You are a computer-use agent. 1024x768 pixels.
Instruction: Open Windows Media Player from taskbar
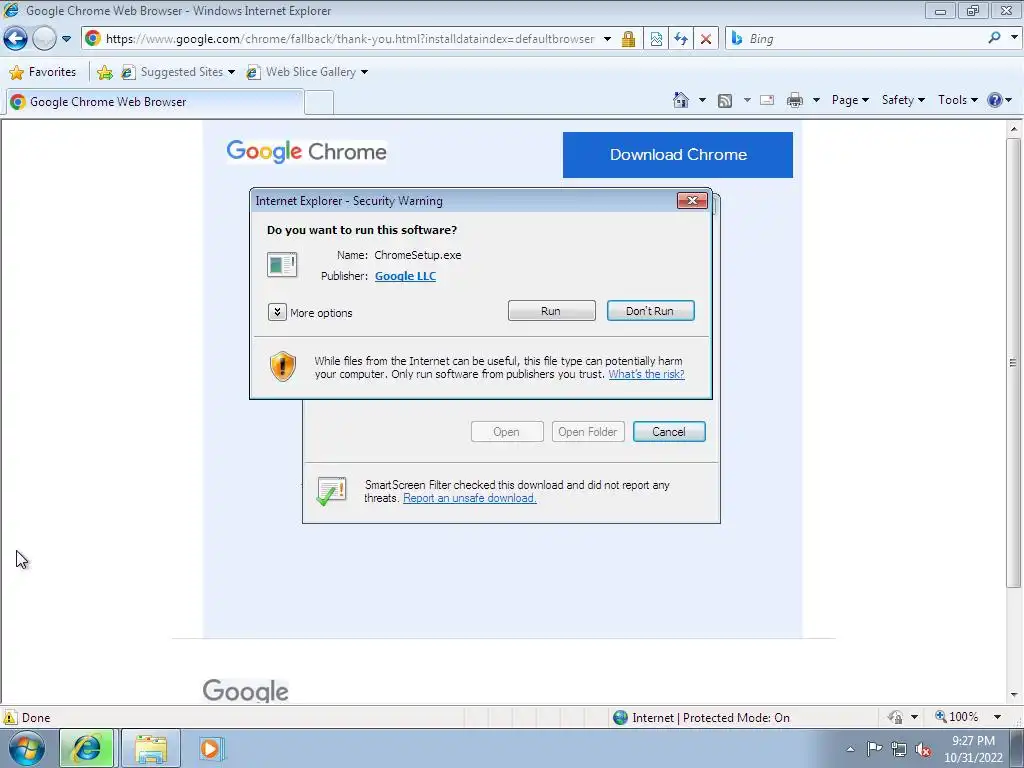[211, 748]
